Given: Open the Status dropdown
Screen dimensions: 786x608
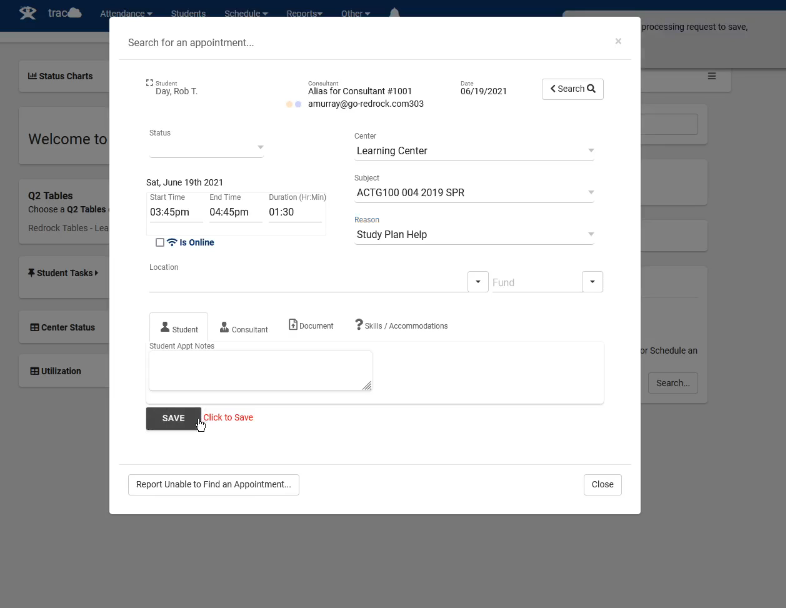Looking at the screenshot, I should coord(207,147).
